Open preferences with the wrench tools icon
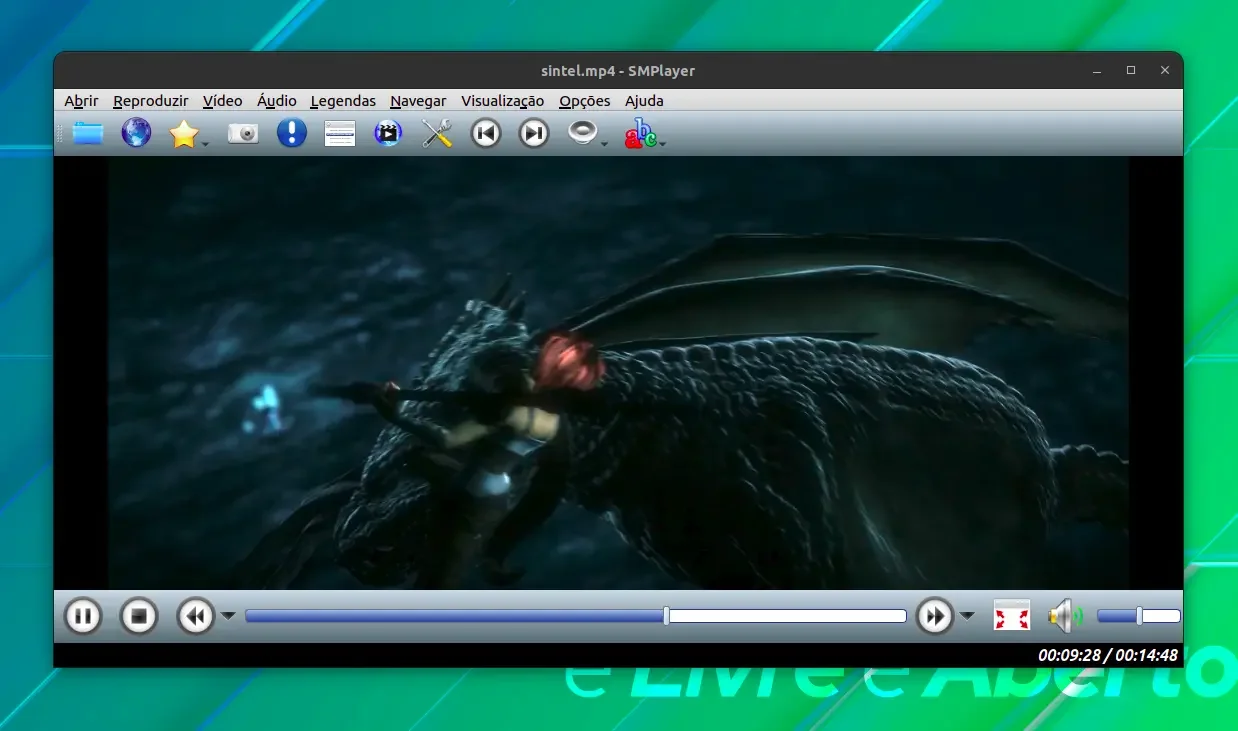 click(x=437, y=133)
